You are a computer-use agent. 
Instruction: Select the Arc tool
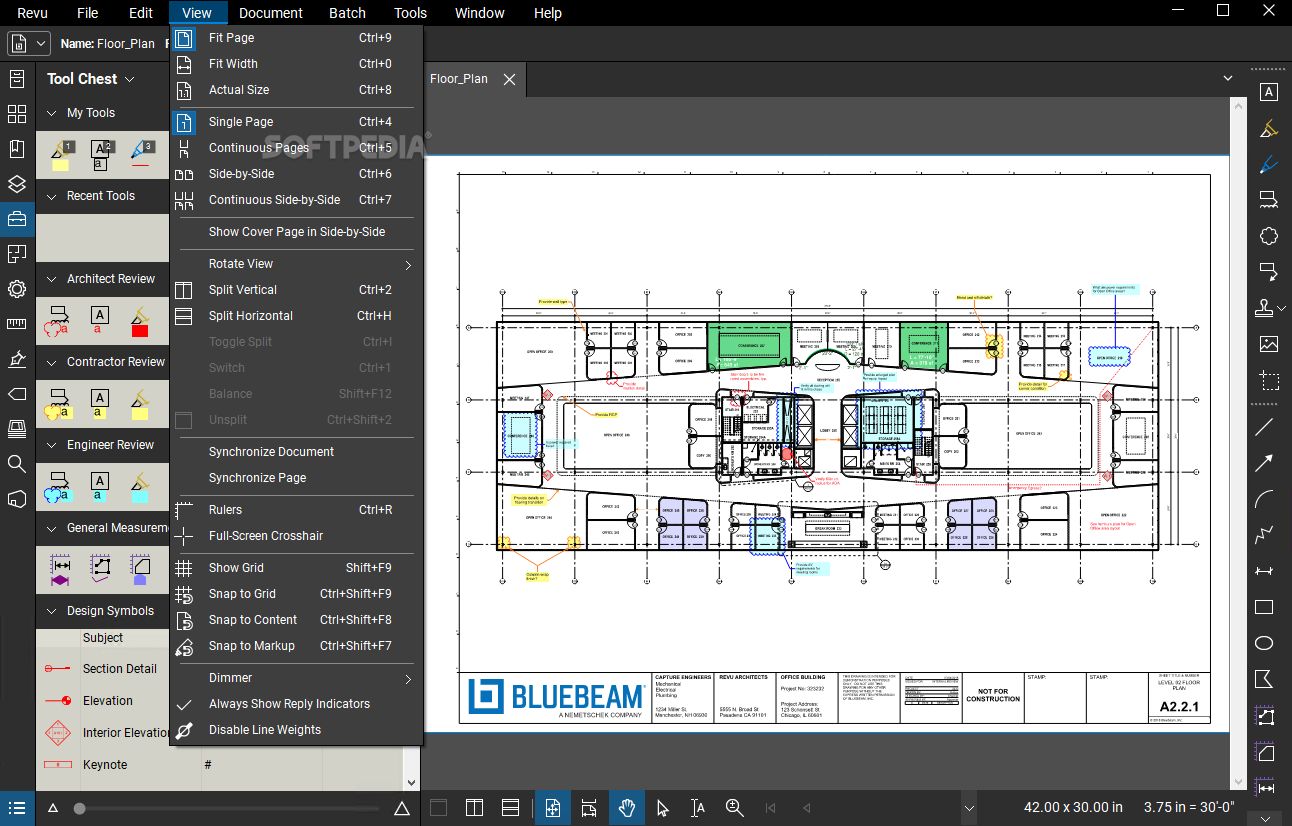click(x=1264, y=499)
